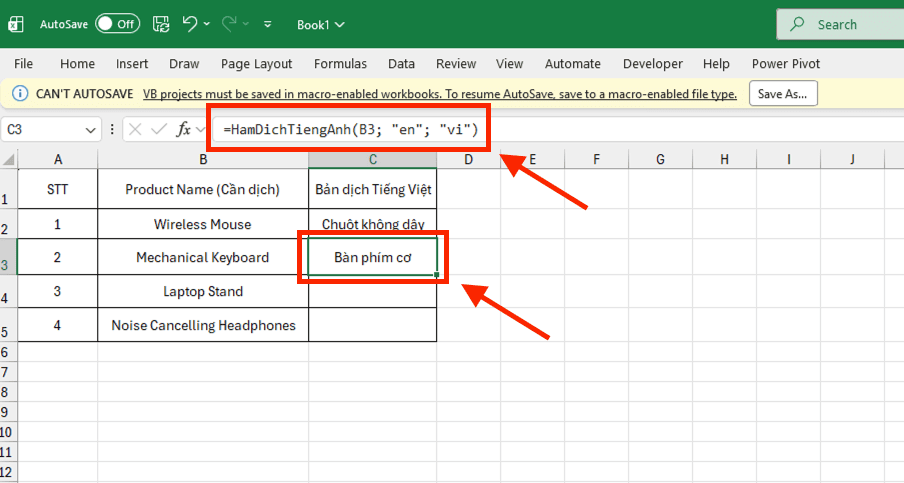Viewport: 904px width, 483px height.
Task: Click the info icon in the autosave warning bar
Action: coord(20,93)
